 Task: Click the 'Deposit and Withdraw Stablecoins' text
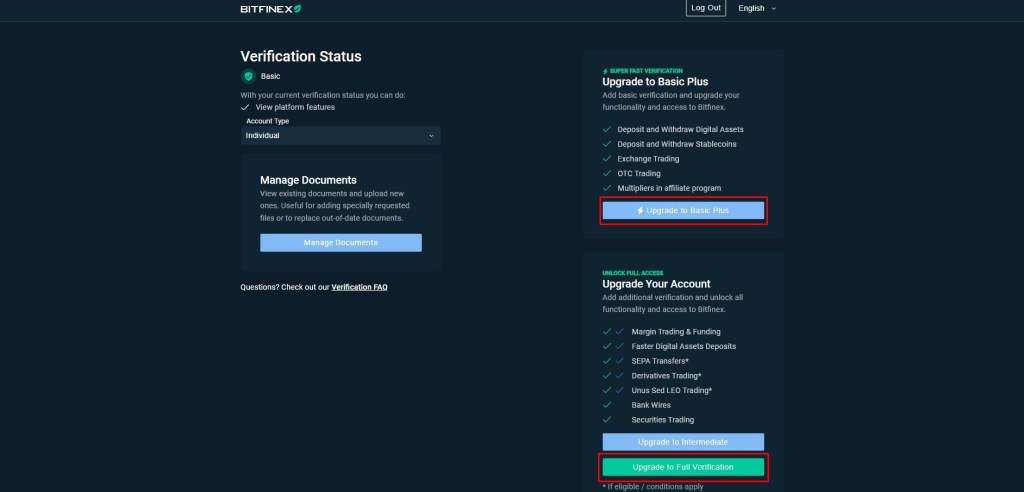pos(677,144)
